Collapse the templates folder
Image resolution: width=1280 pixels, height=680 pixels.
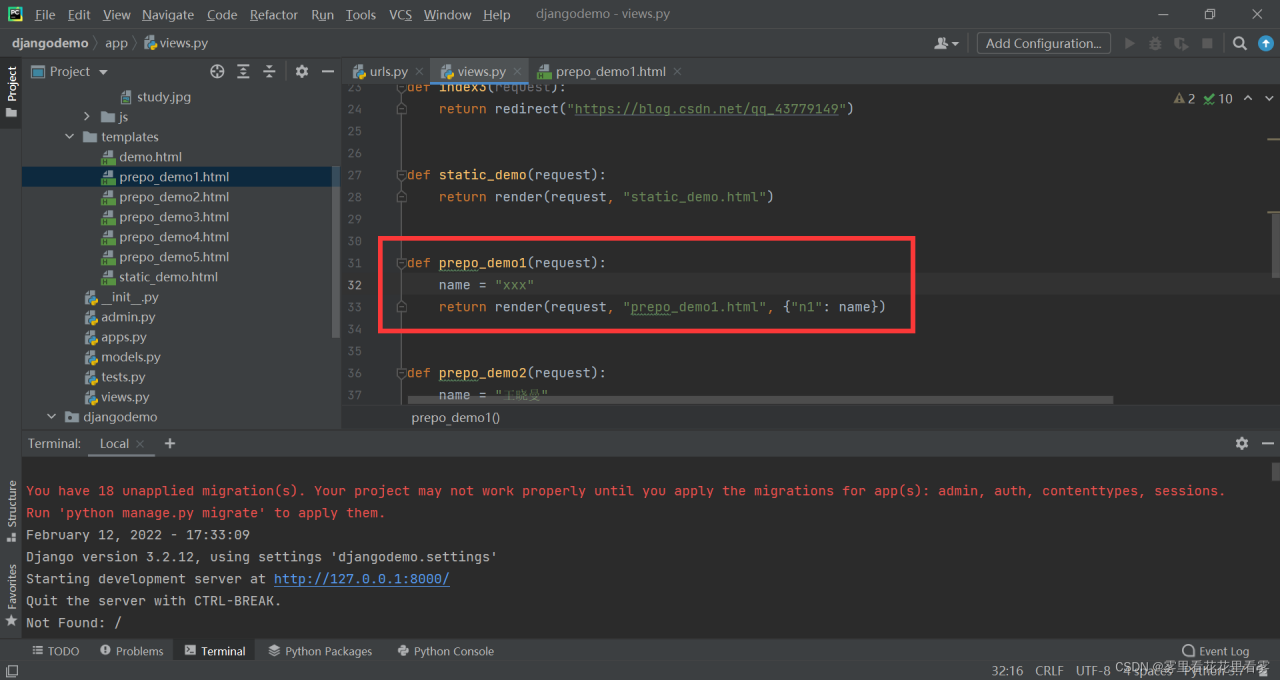(69, 137)
